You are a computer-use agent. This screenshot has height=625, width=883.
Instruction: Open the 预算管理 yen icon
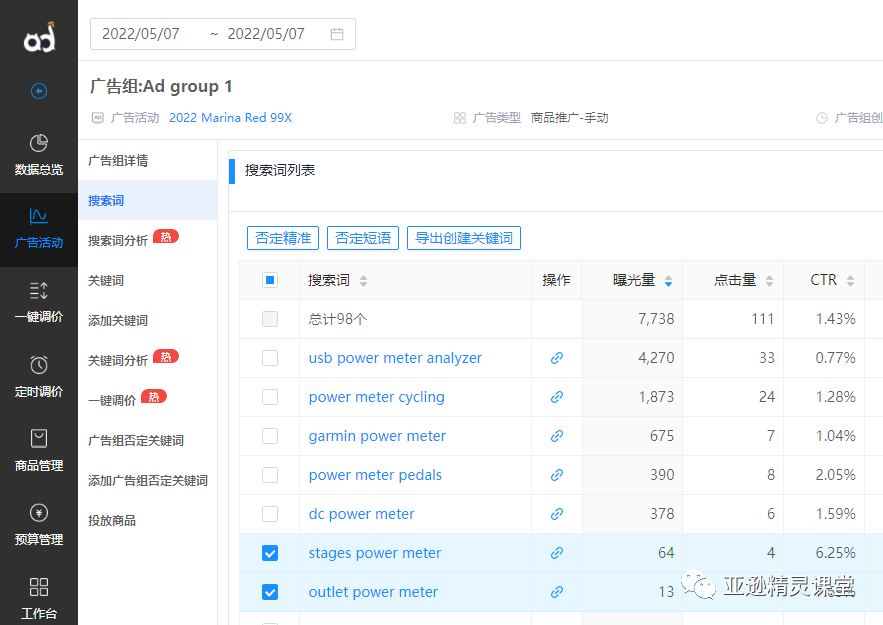[x=39, y=513]
